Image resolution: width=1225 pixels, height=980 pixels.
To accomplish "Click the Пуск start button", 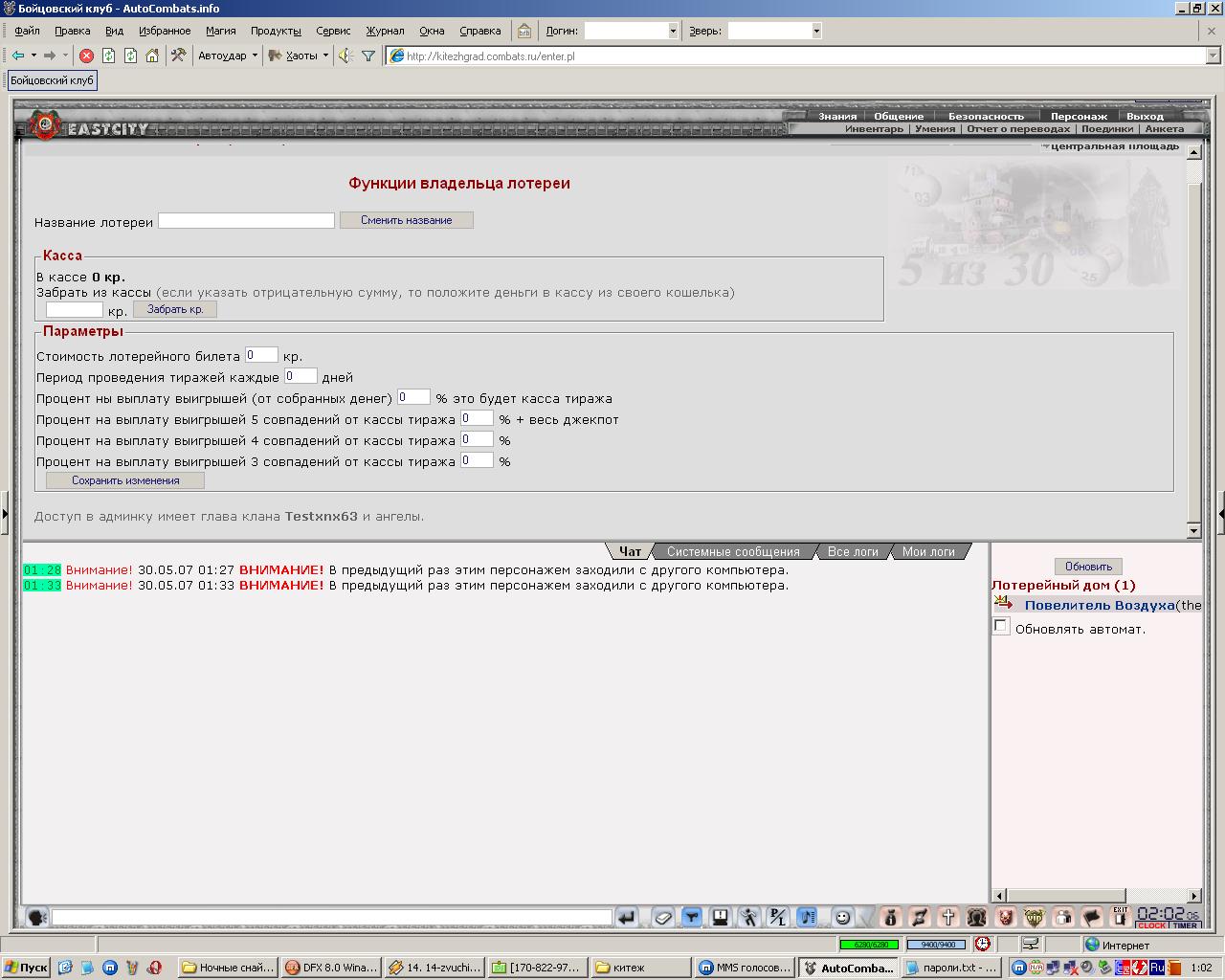I will pos(26,968).
